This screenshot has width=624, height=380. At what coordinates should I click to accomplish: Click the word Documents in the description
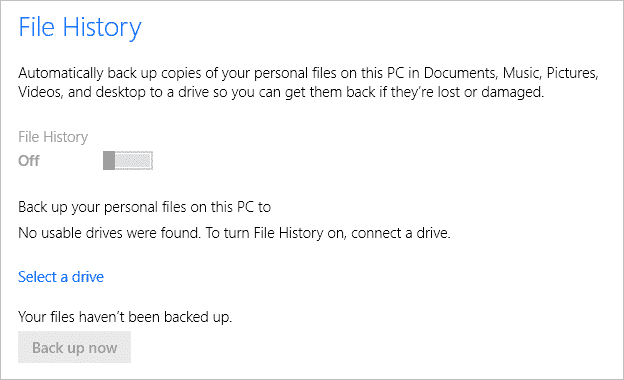coord(459,73)
